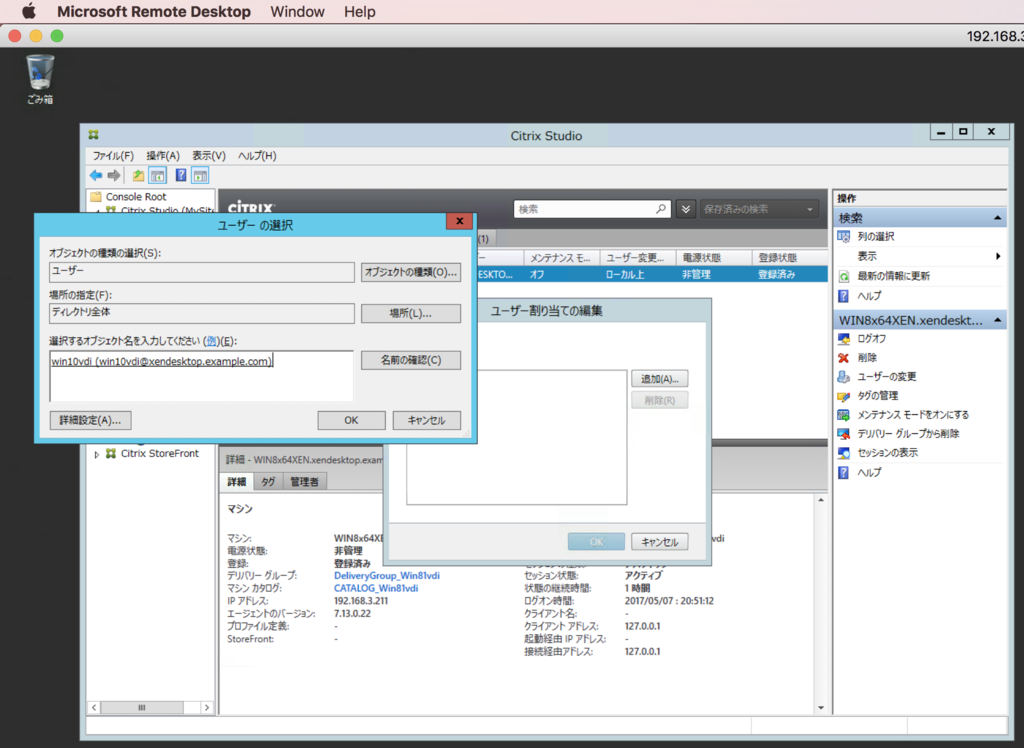This screenshot has height=748, width=1024.
Task: Click the ユーザー変更... column header
Action: (x=635, y=258)
